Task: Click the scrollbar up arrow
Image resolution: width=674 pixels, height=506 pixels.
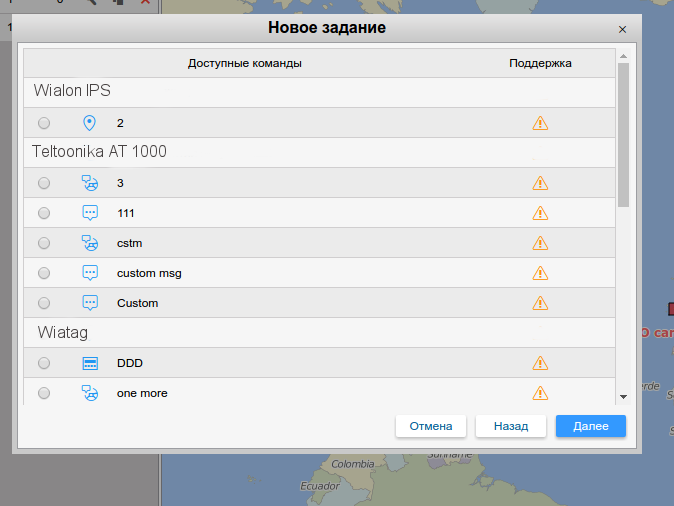Action: coord(623,56)
